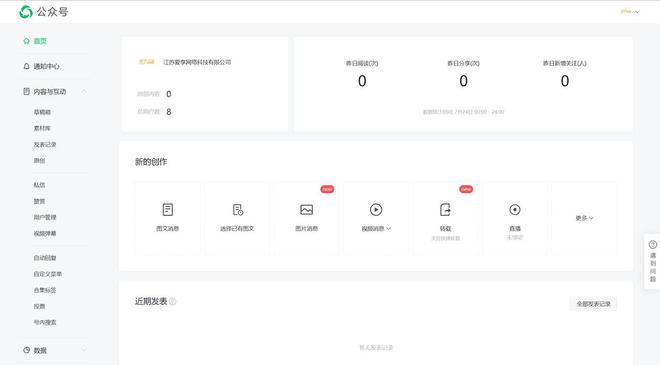Collapse the 内容与互动 sidebar section

84,92
